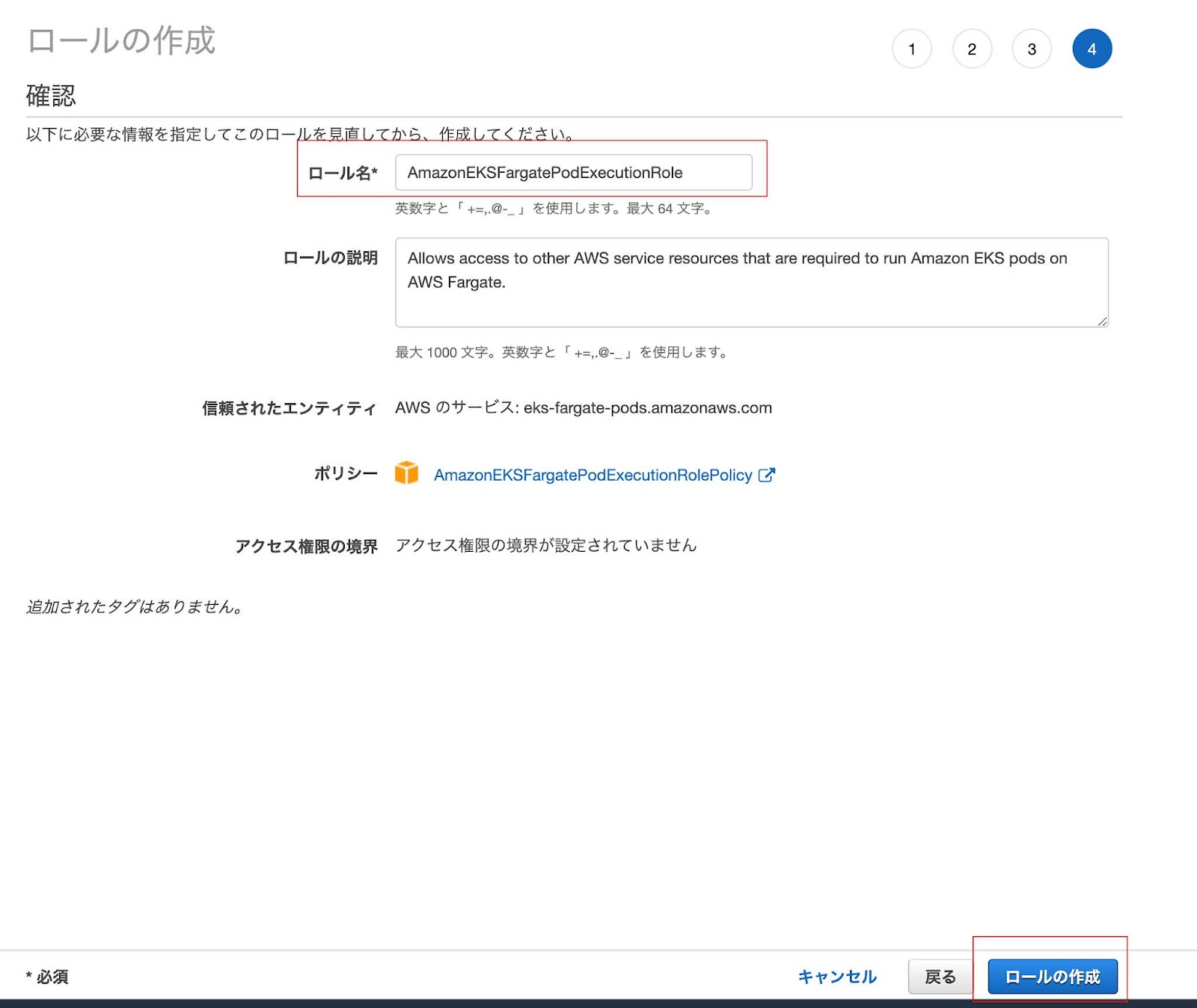
Task: Select the text eks-fargate-pods.amazonaws.com trusted entity
Action: coord(648,408)
